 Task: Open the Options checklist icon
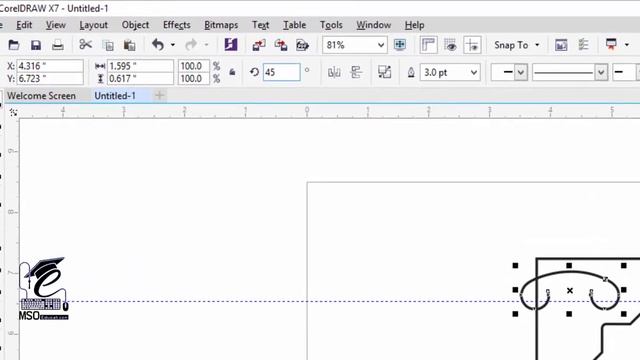[583, 45]
